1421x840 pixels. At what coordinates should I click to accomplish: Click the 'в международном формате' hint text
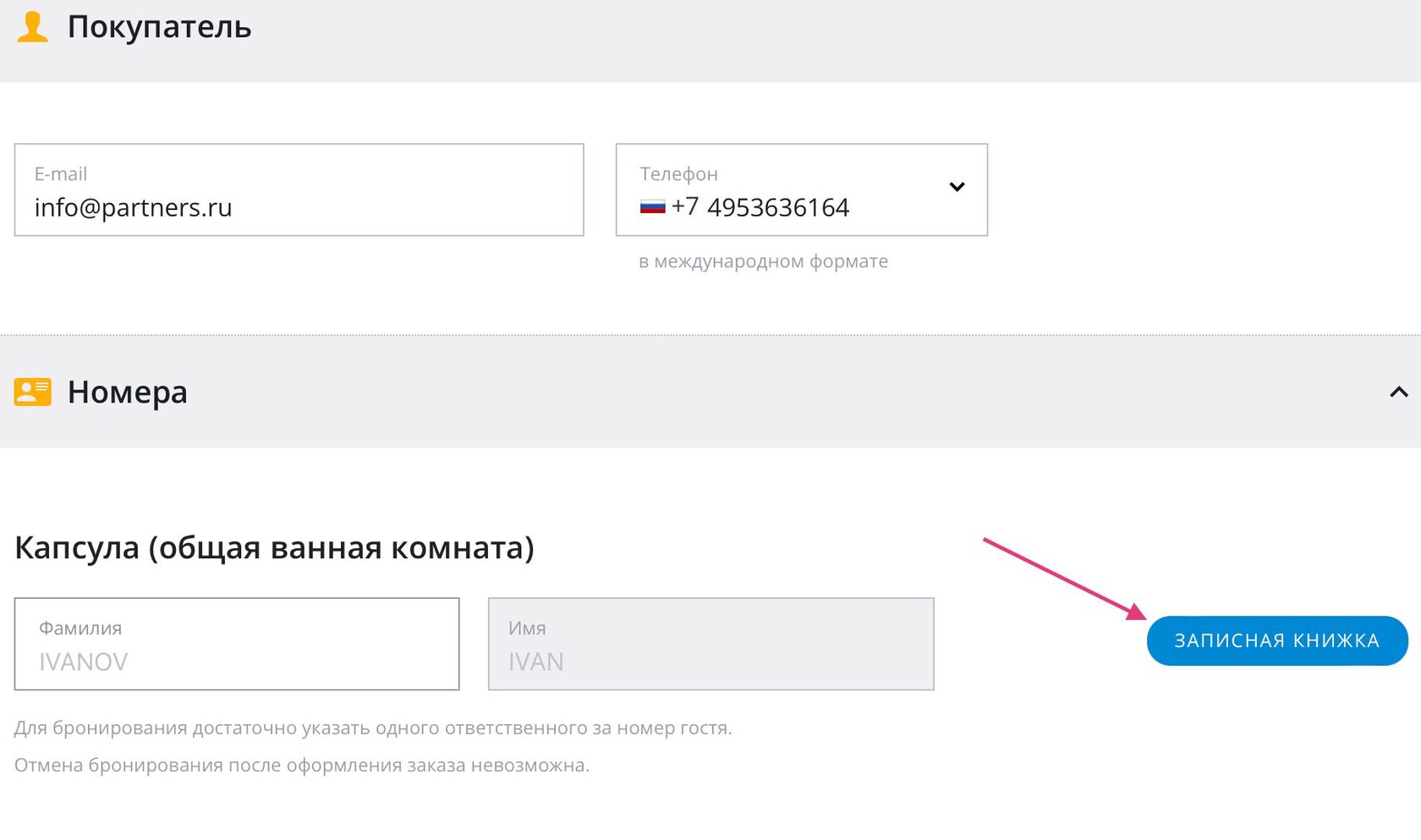[763, 261]
